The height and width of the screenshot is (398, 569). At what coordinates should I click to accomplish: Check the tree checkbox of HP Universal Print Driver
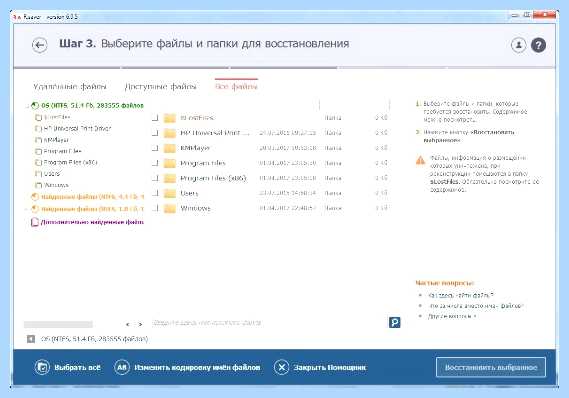(x=38, y=129)
